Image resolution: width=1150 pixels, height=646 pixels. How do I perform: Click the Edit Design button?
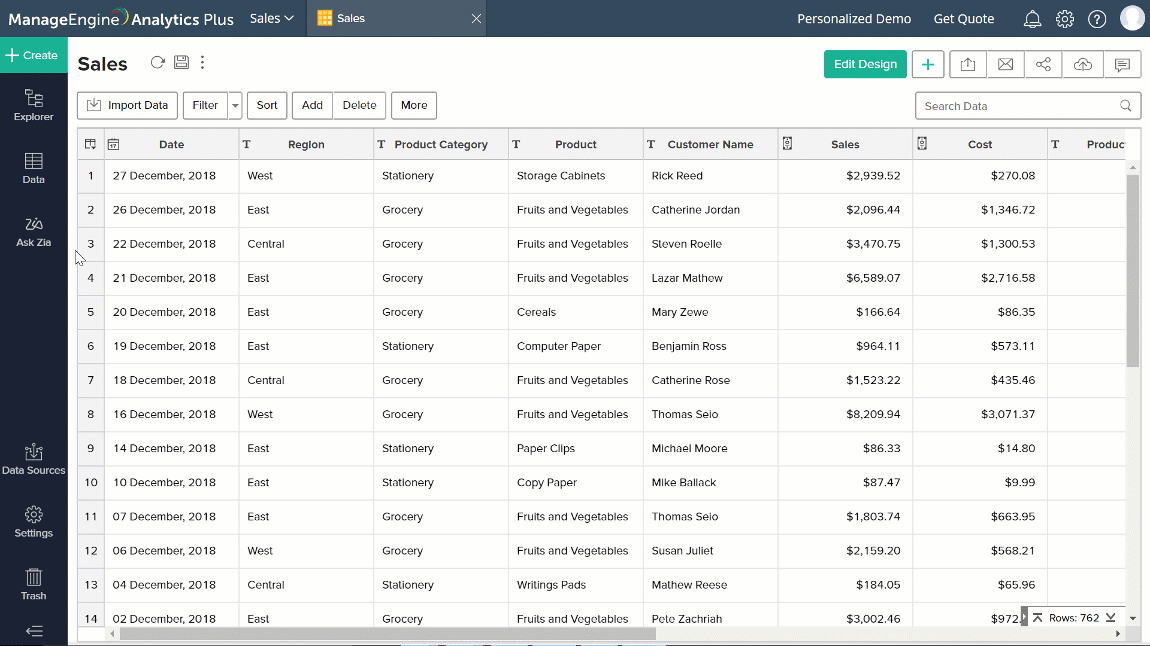(865, 64)
